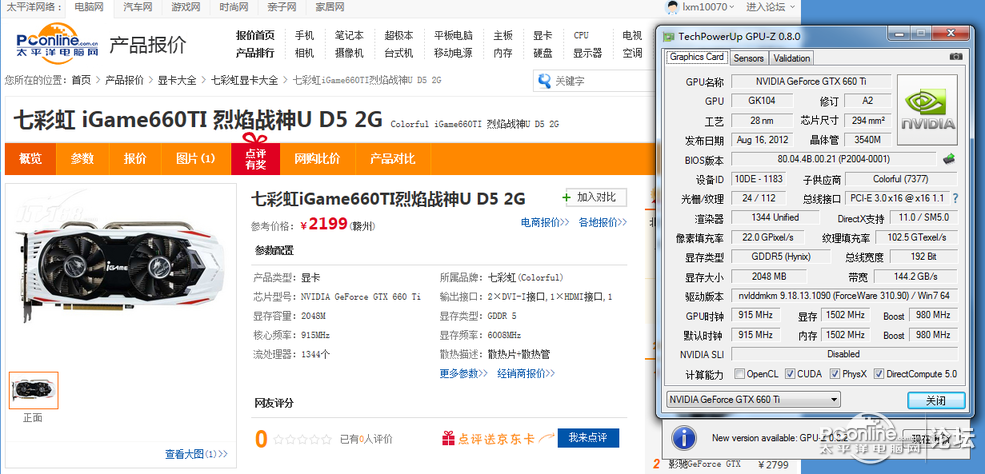Open the 报价 product tab
This screenshot has height=474, width=985.
point(135,159)
